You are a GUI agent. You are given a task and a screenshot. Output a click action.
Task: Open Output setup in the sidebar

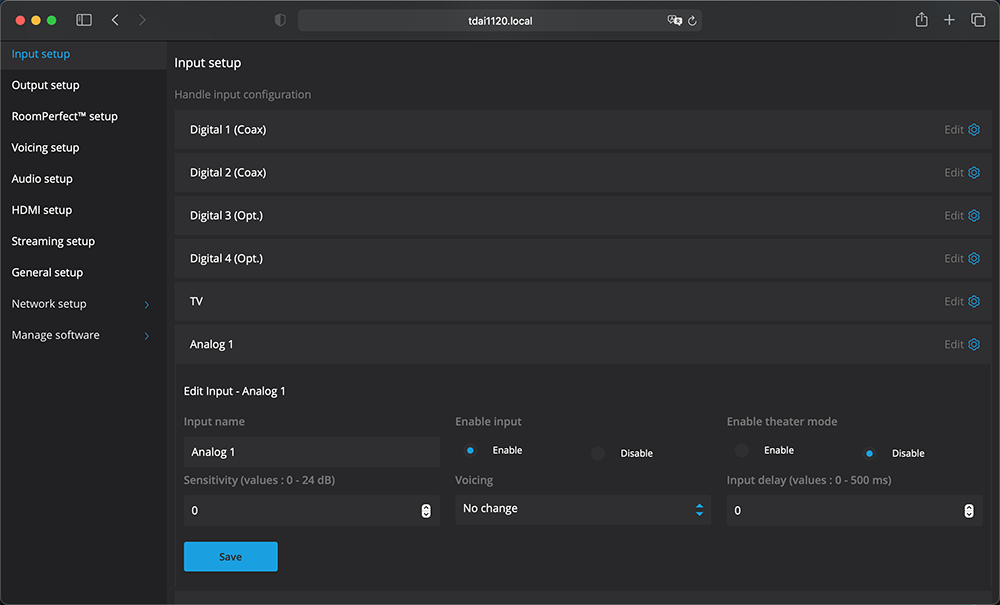[45, 85]
